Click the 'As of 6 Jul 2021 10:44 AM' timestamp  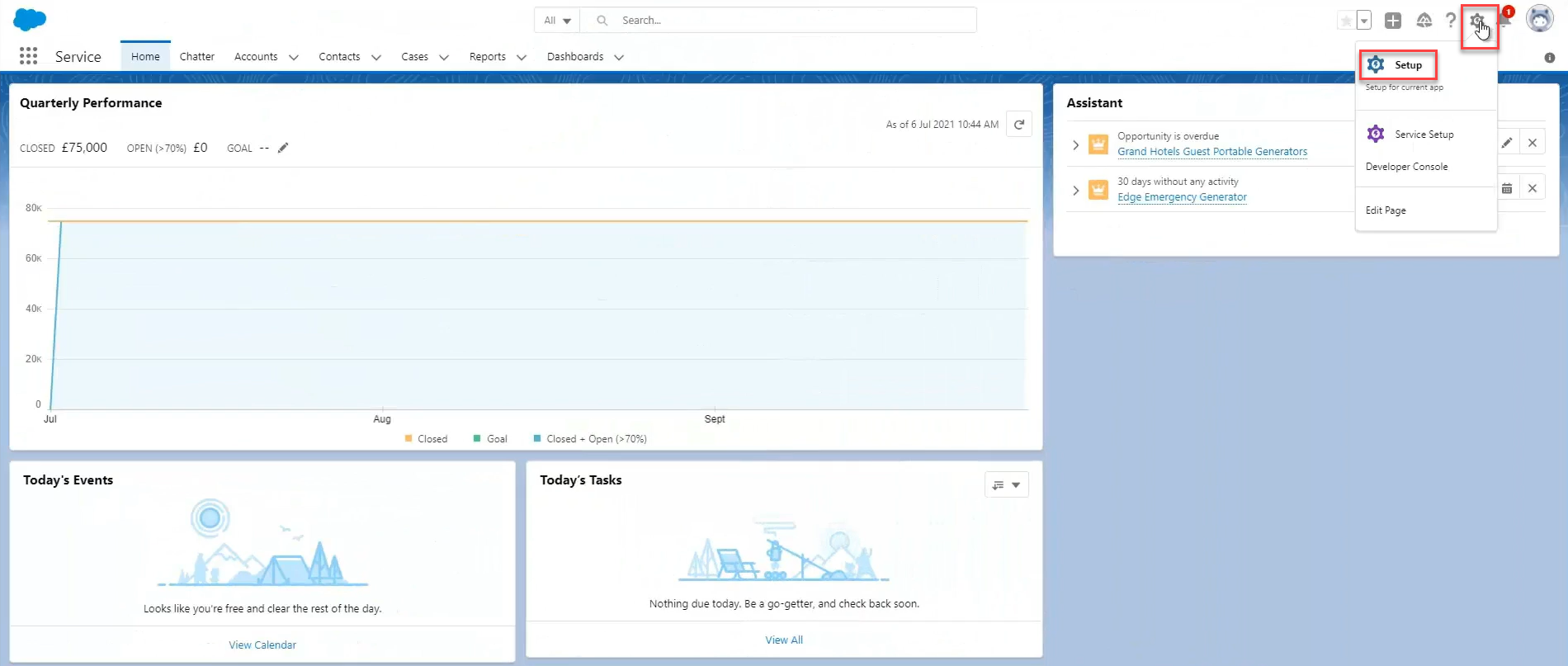pyautogui.click(x=942, y=125)
